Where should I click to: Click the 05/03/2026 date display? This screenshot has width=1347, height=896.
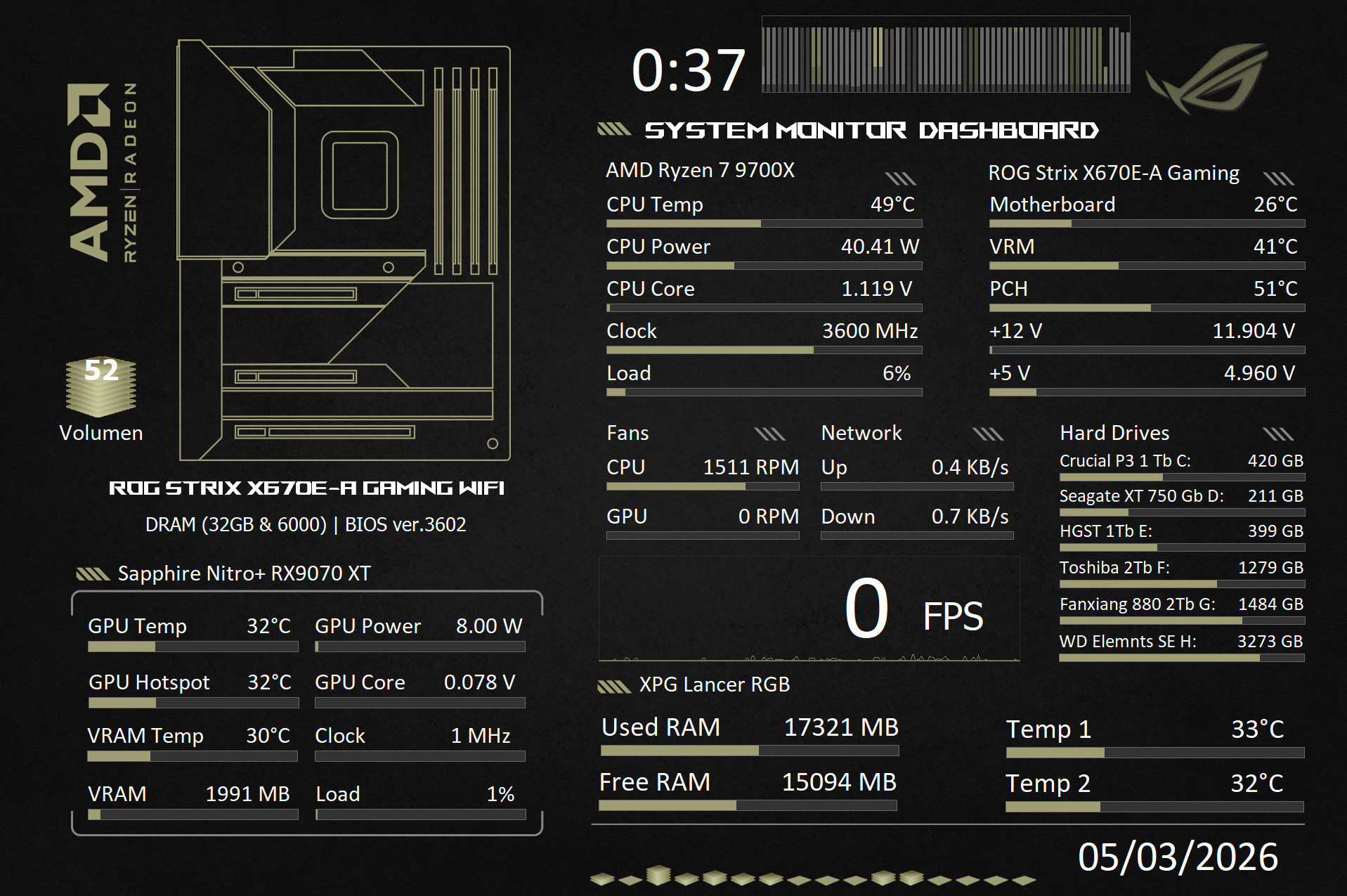coord(1178,857)
